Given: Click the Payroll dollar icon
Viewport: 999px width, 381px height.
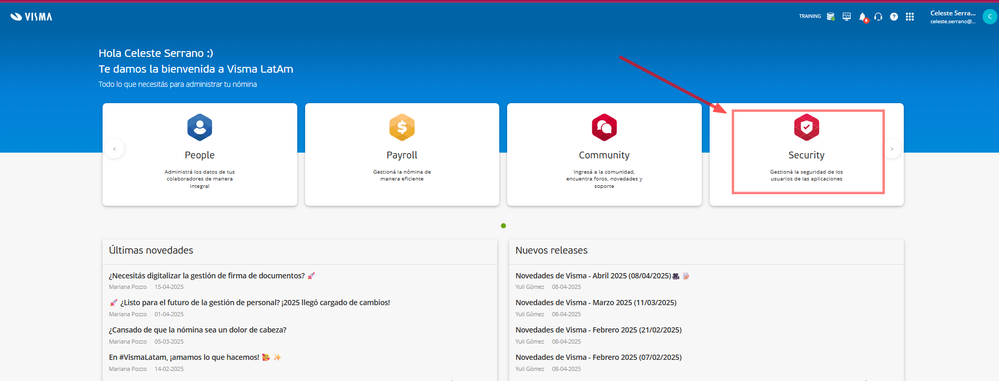Looking at the screenshot, I should coord(401,127).
